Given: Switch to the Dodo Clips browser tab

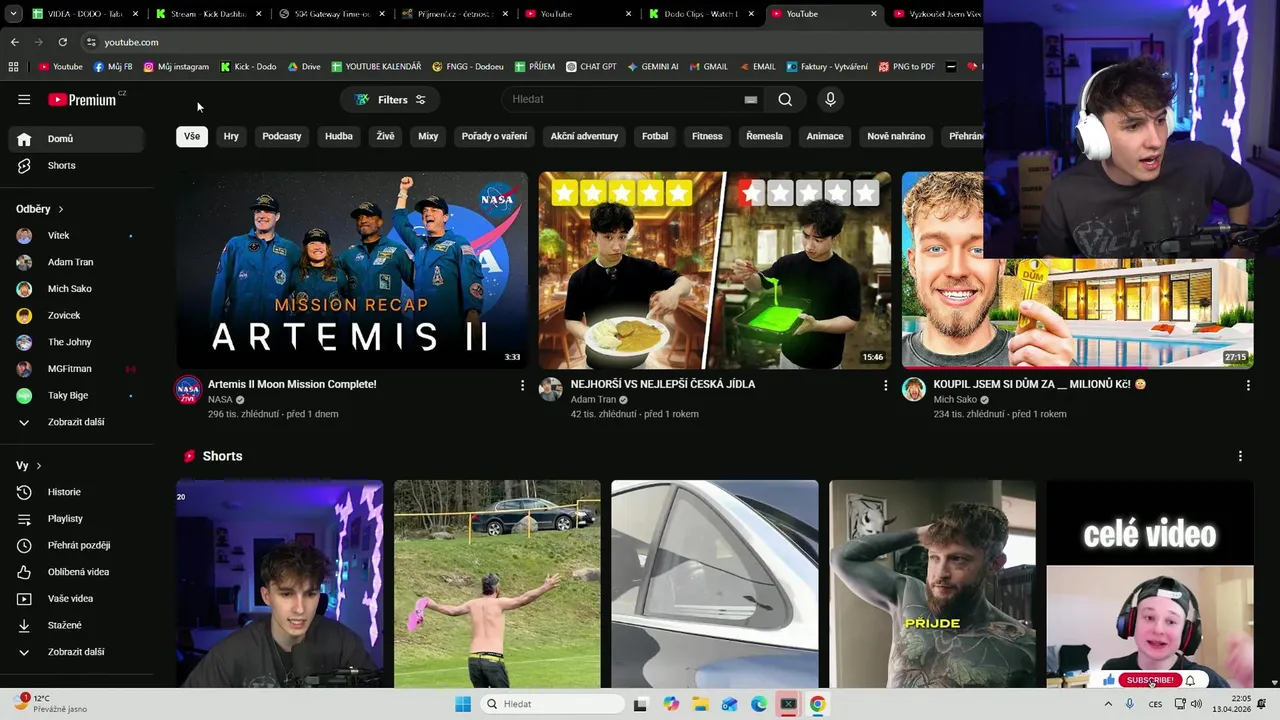Looking at the screenshot, I should tap(702, 14).
